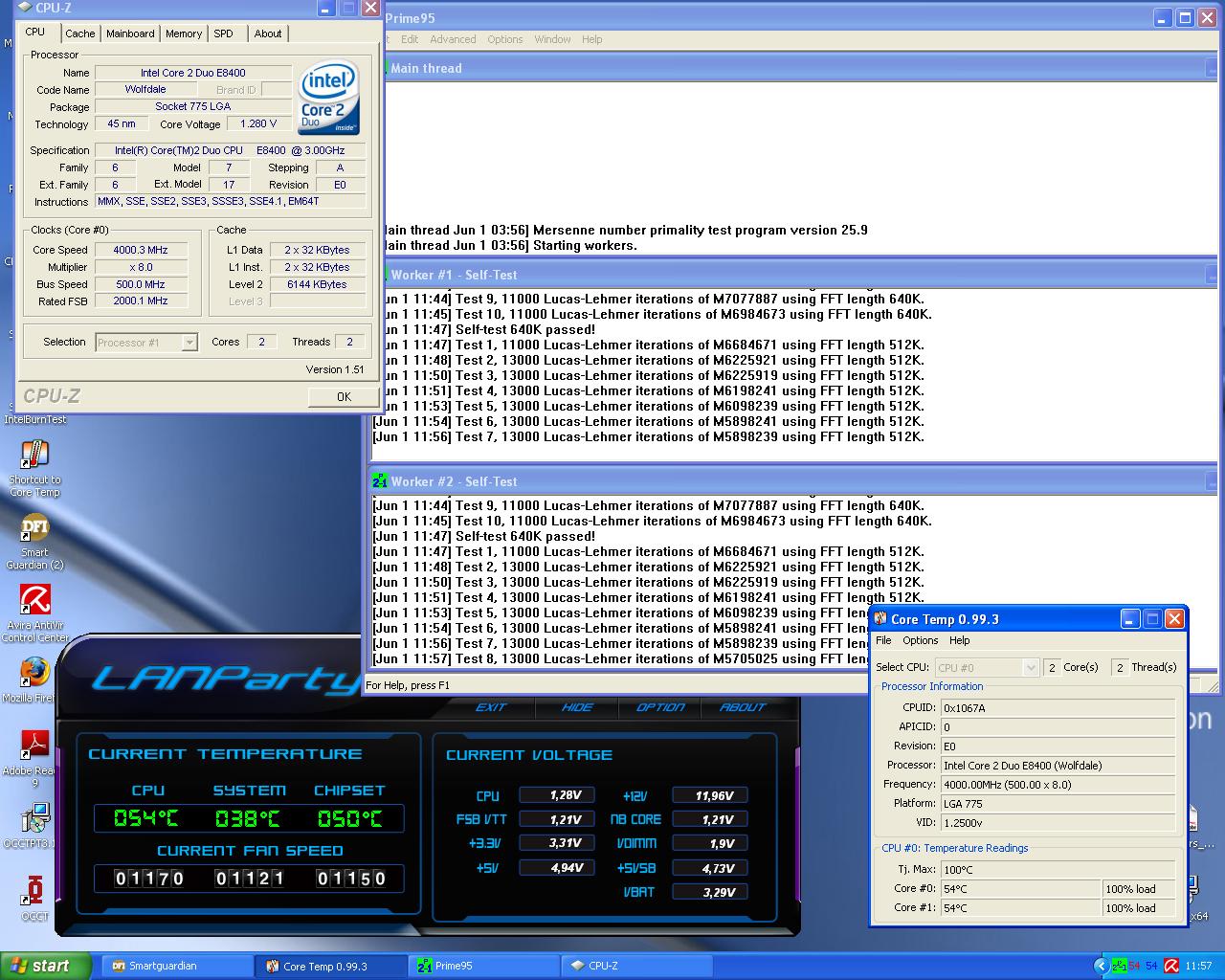Click OPTION in Smart Guardian

660,707
